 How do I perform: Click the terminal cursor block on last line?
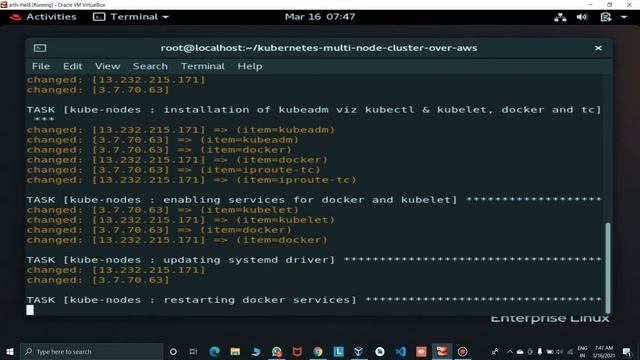(x=30, y=310)
